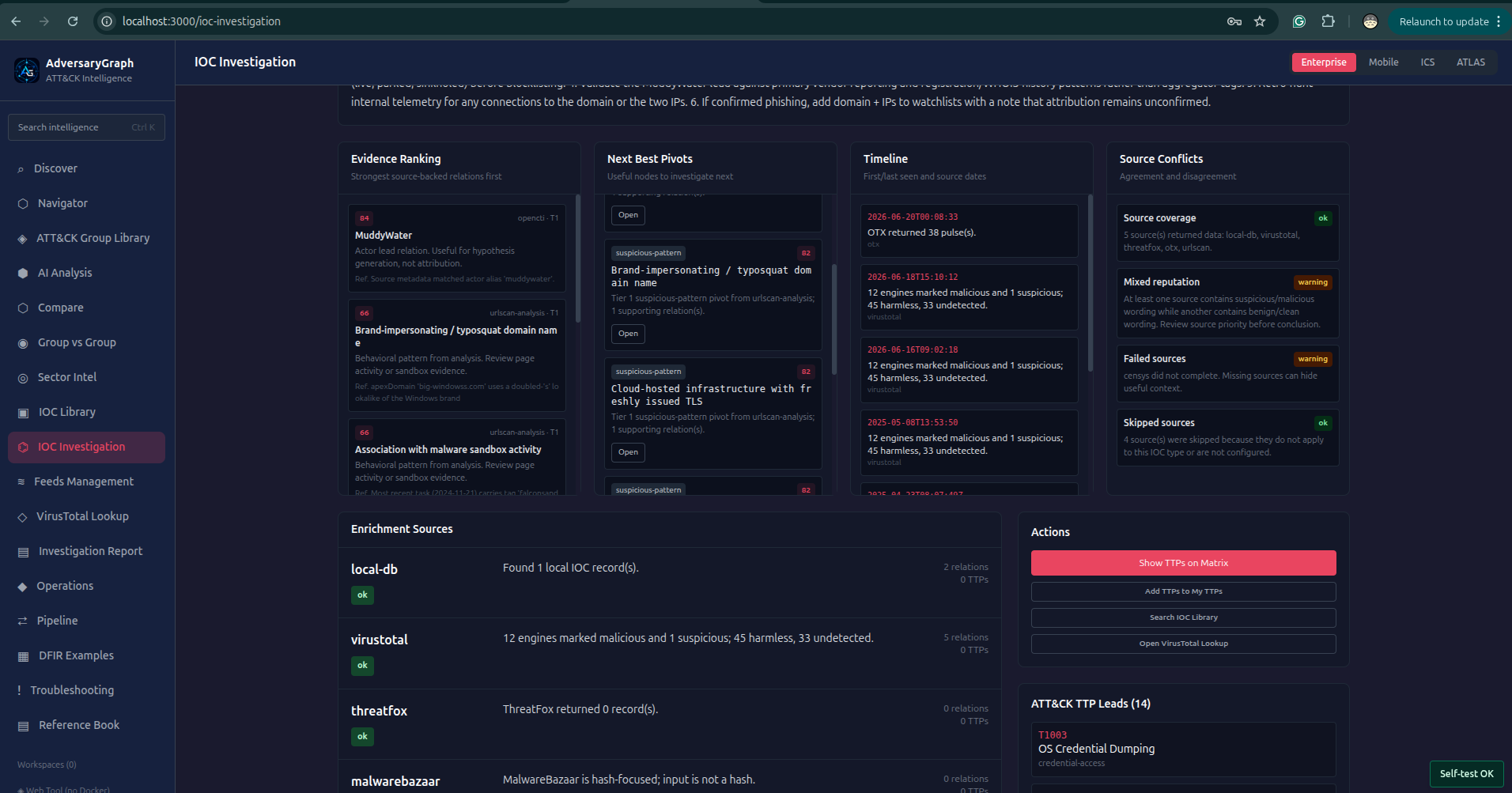This screenshot has width=1512, height=793.
Task: Select the MuddyWater evidence card
Action: point(456,248)
